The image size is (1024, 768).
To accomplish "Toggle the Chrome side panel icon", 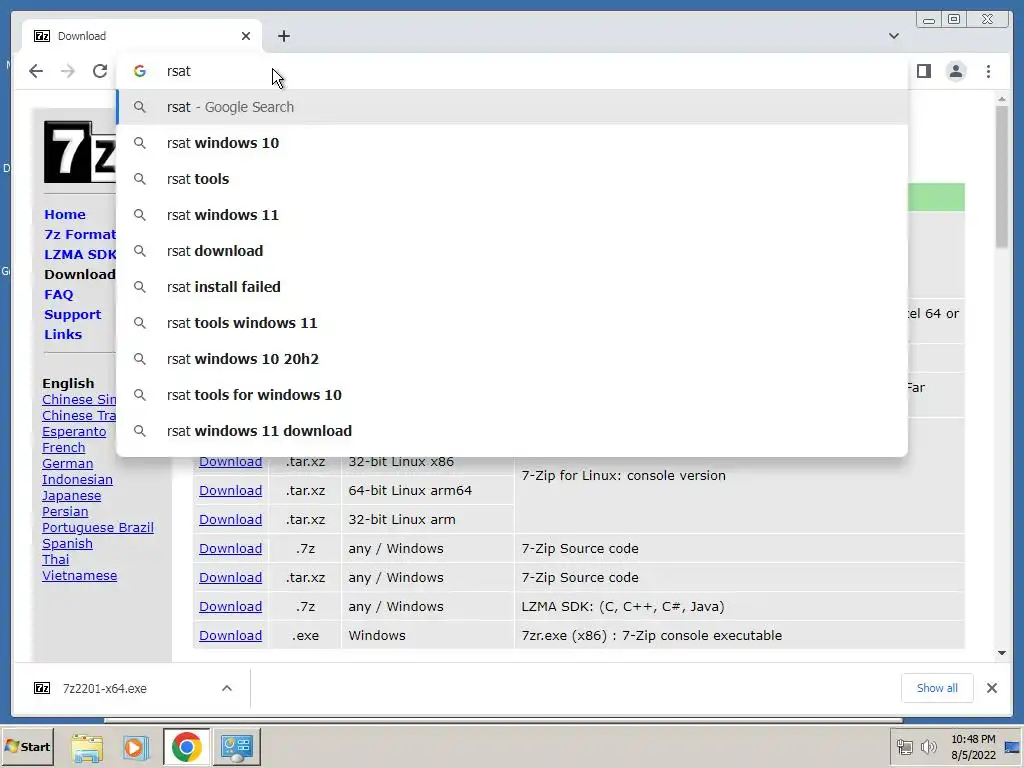I will (923, 71).
